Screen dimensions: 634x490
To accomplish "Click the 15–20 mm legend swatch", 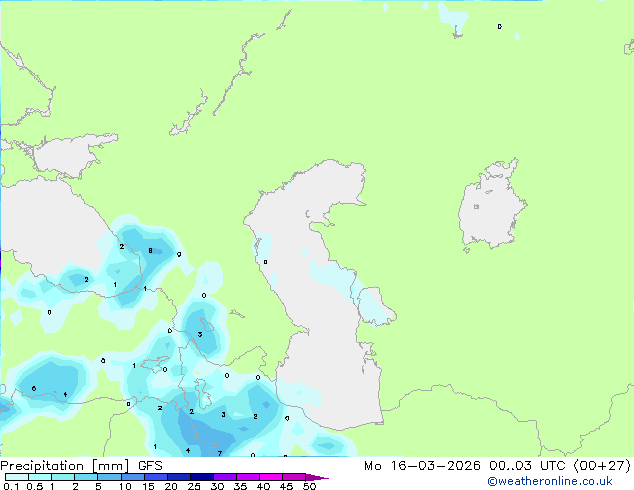I will click(156, 477).
